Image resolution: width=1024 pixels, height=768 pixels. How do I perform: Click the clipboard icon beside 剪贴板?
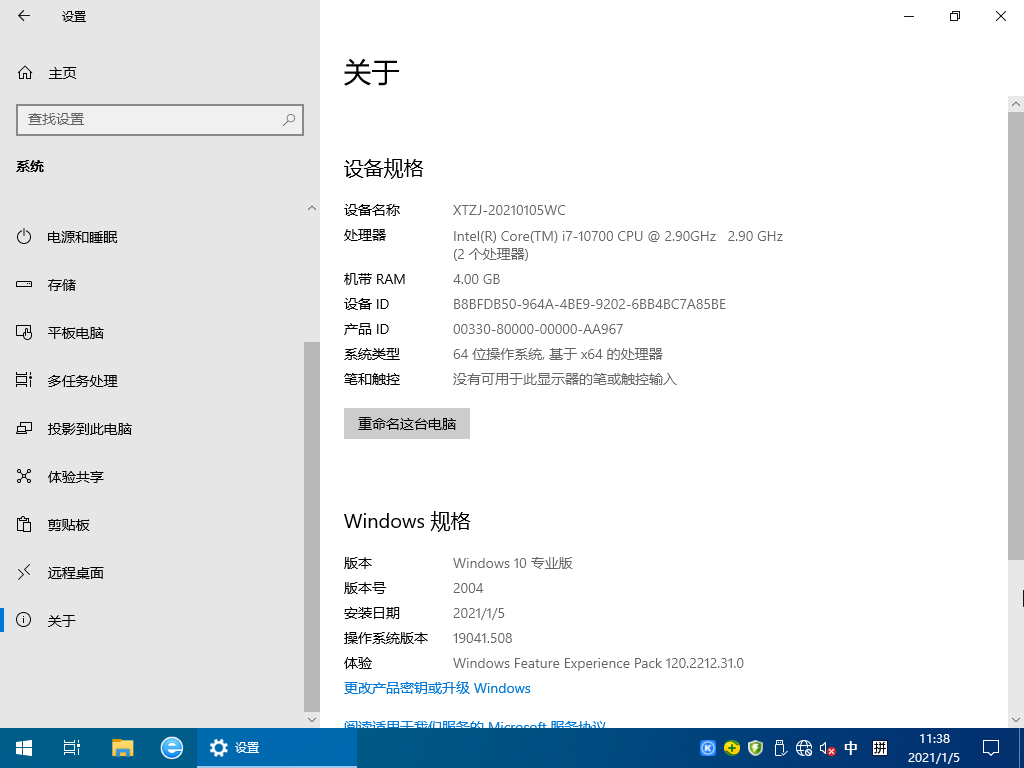[24, 524]
